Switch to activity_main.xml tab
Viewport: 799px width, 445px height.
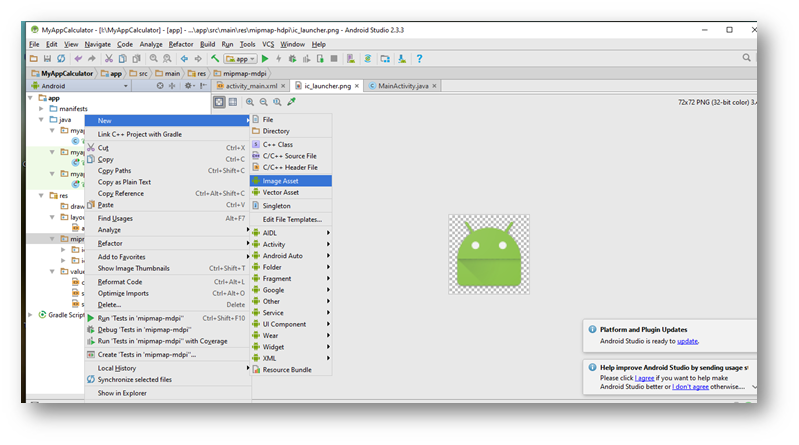[x=251, y=86]
